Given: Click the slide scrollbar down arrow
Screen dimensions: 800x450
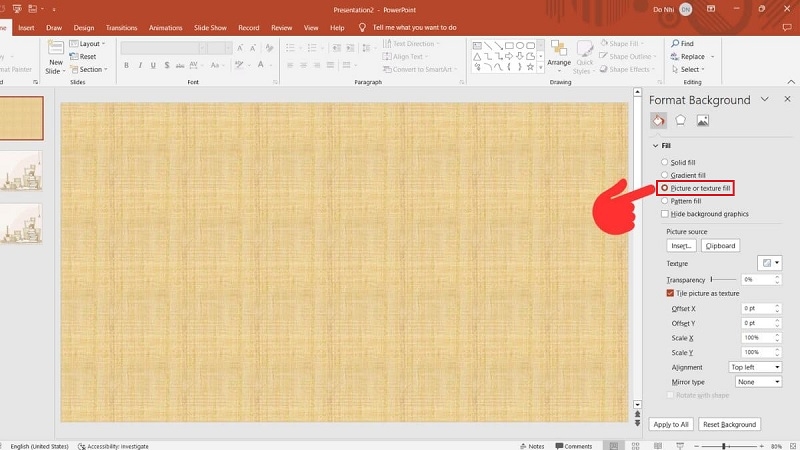Looking at the screenshot, I should (x=637, y=405).
